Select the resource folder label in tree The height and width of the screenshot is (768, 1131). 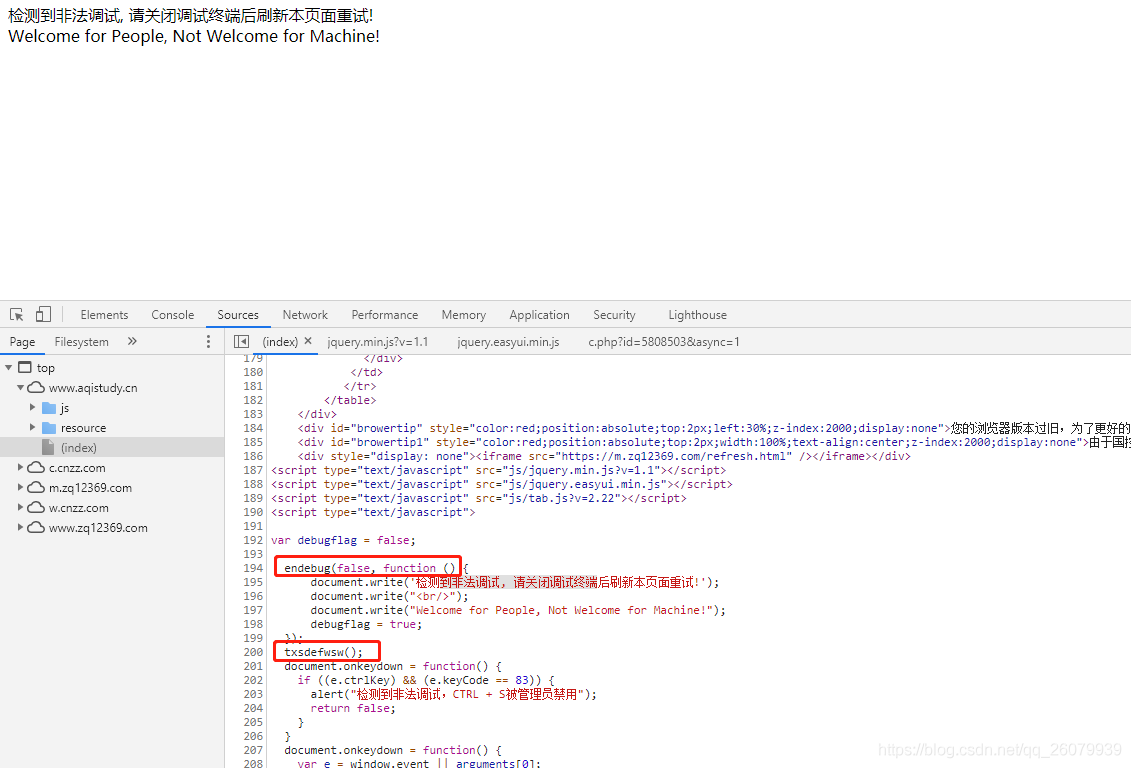(x=83, y=428)
